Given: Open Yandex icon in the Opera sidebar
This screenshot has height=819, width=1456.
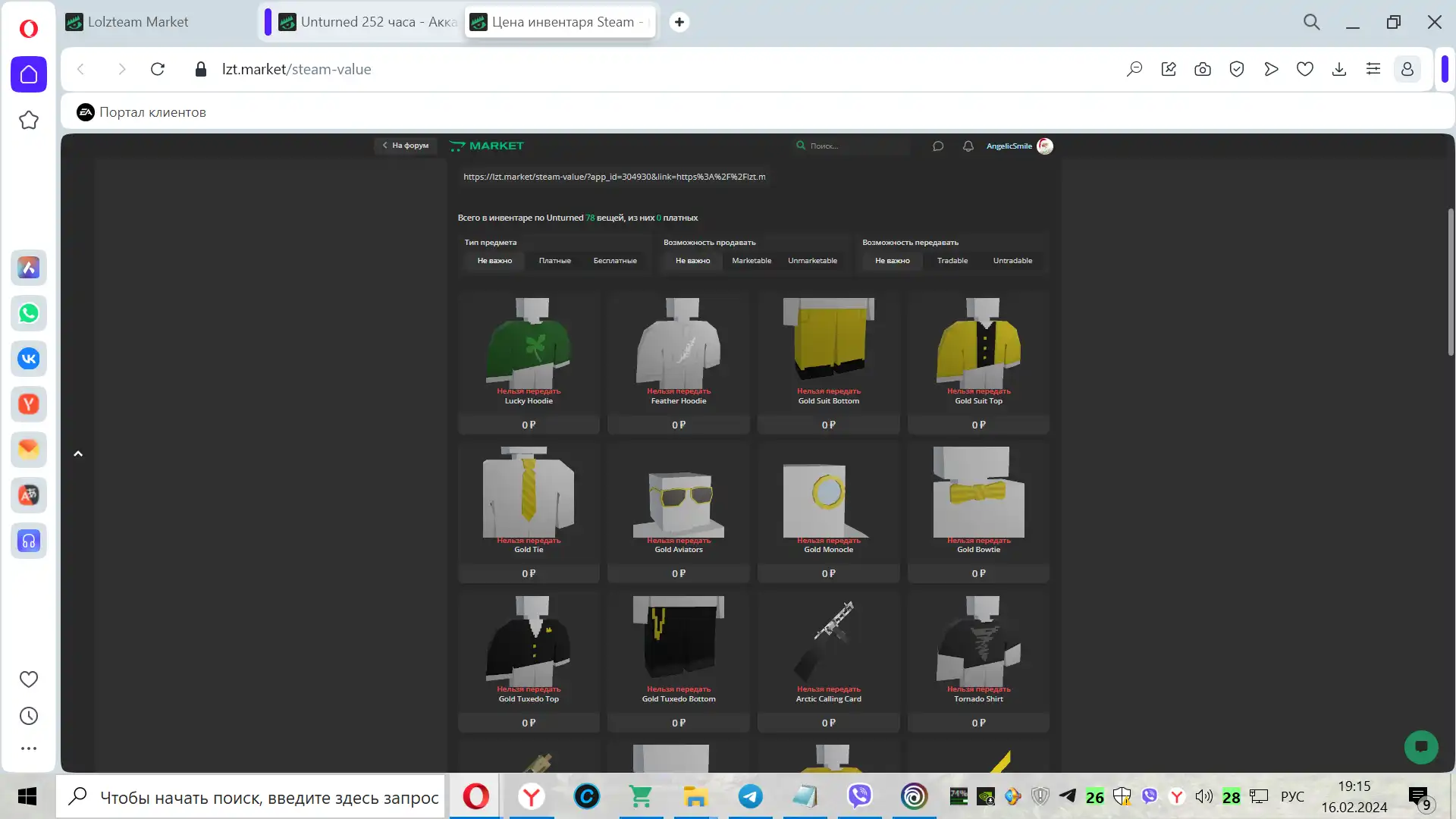Looking at the screenshot, I should pos(29,404).
